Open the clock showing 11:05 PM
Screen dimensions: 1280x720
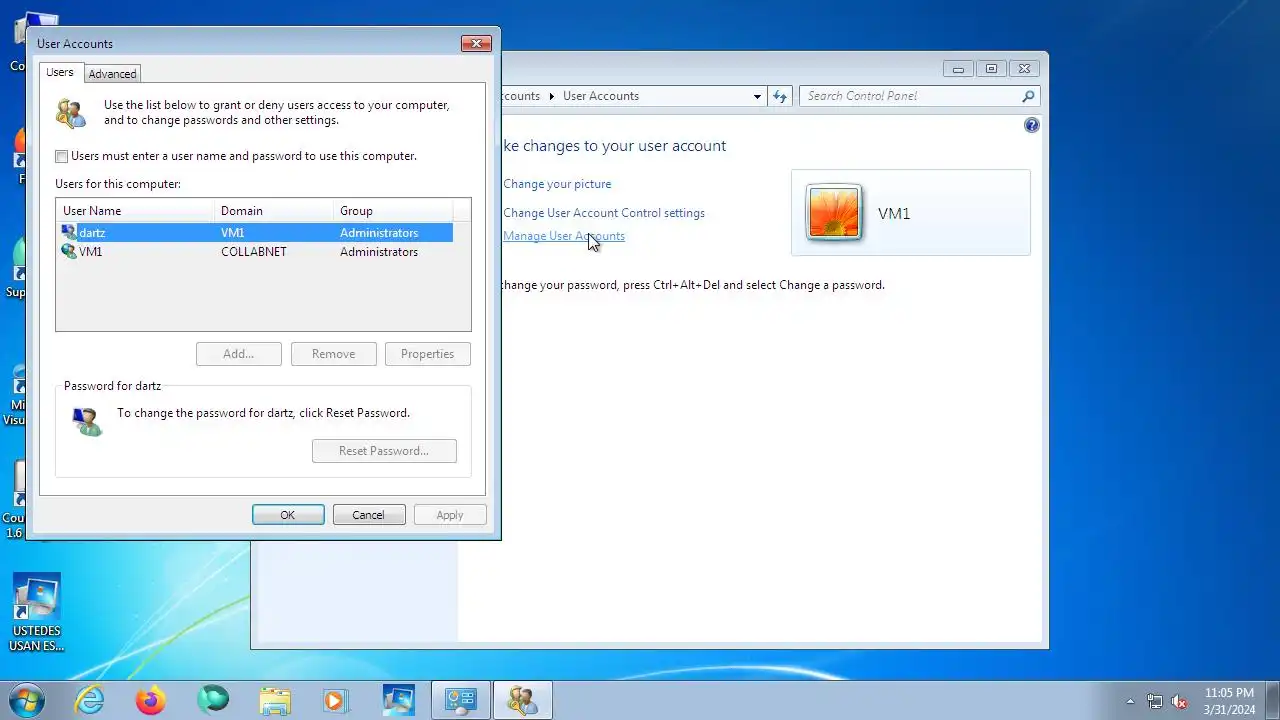click(x=1229, y=700)
